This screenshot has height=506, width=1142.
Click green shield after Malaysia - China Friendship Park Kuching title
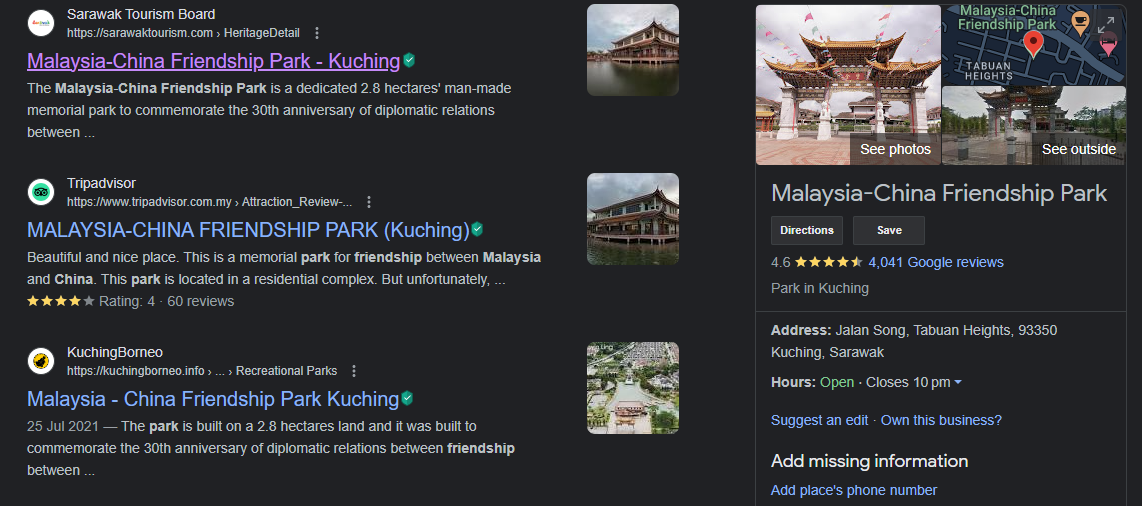408,399
